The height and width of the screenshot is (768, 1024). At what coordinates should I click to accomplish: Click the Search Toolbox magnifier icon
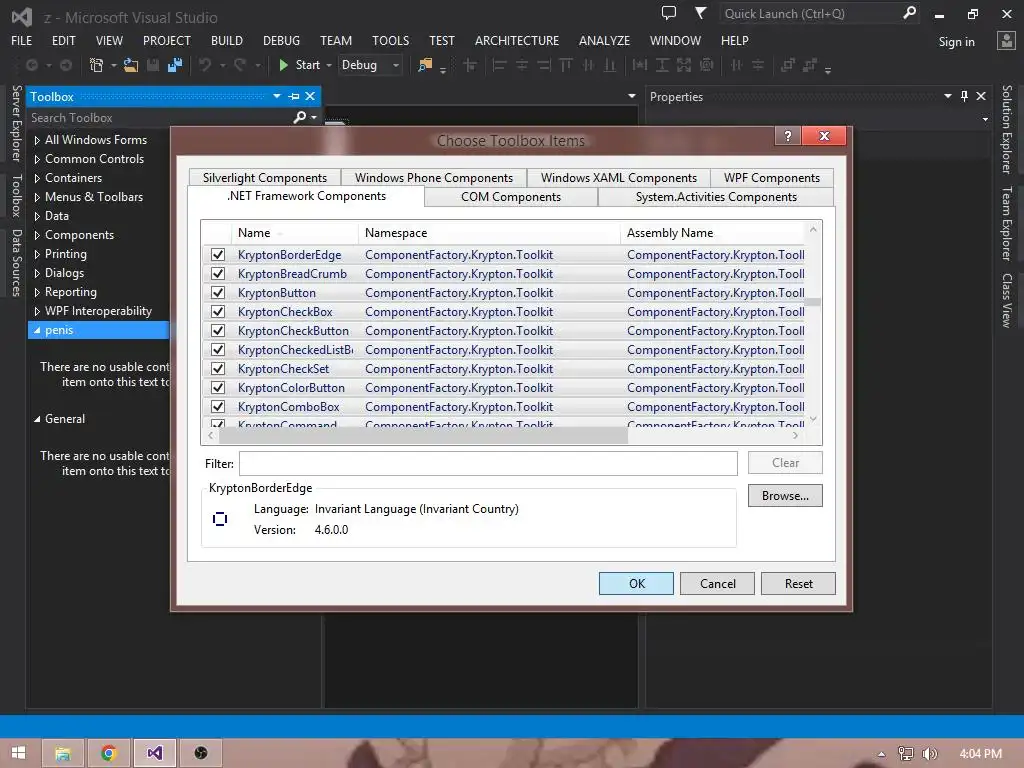[x=300, y=118]
